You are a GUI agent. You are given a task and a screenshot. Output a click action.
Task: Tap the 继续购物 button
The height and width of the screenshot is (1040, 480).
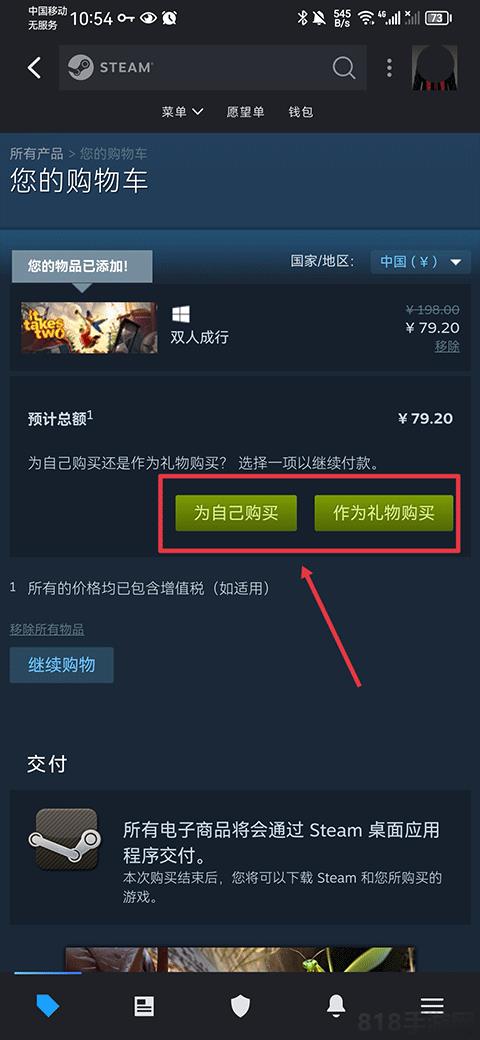coord(62,665)
